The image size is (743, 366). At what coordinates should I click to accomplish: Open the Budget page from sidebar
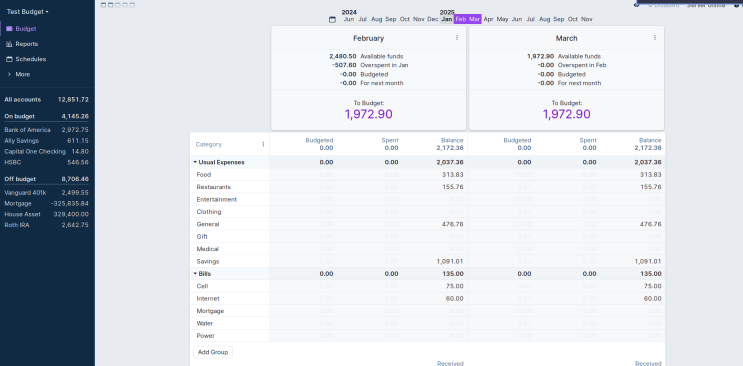pos(26,29)
